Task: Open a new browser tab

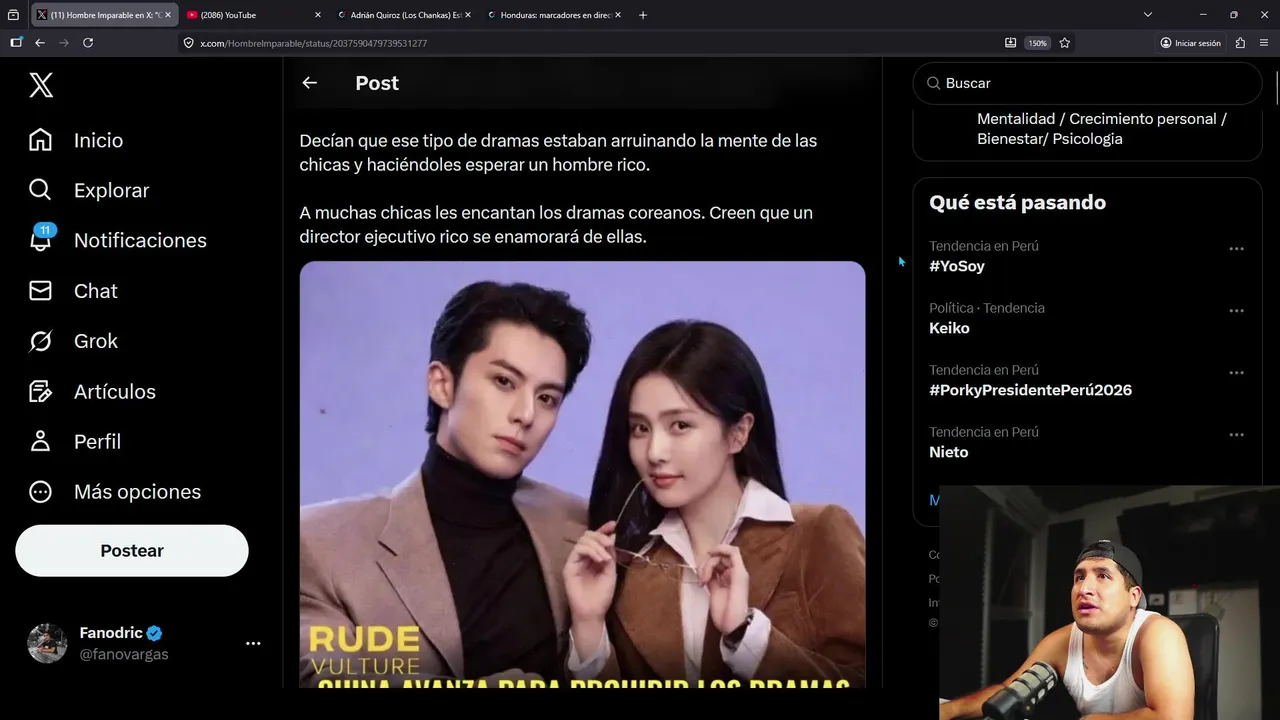Action: (643, 15)
